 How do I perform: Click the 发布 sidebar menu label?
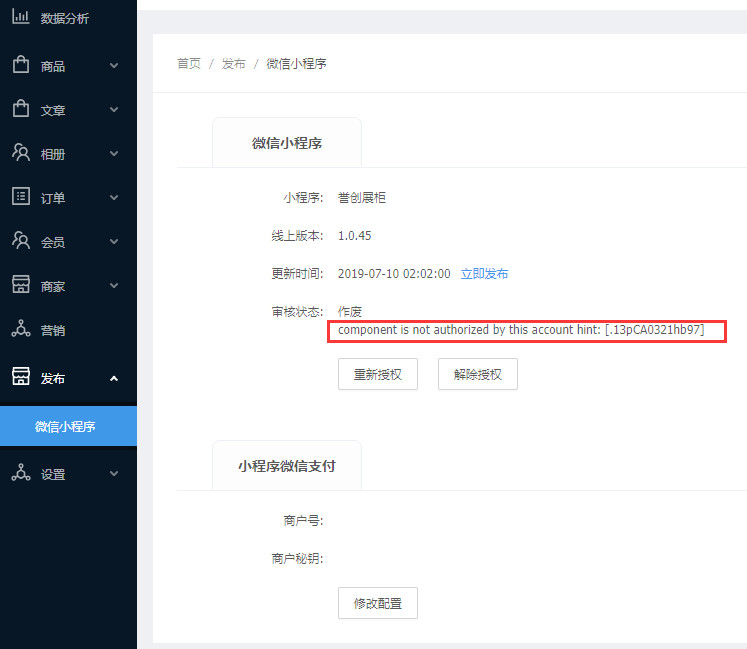tap(52, 378)
